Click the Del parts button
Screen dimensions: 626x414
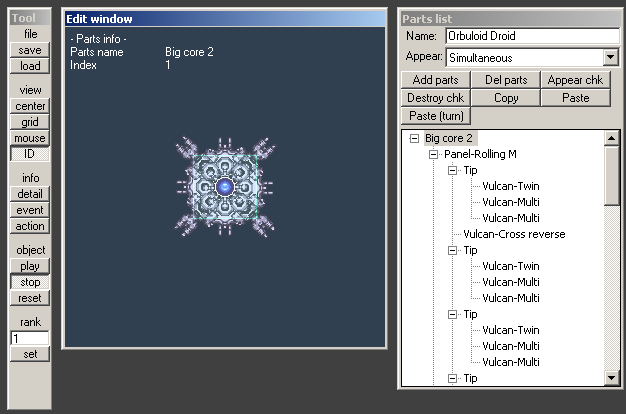click(x=506, y=80)
